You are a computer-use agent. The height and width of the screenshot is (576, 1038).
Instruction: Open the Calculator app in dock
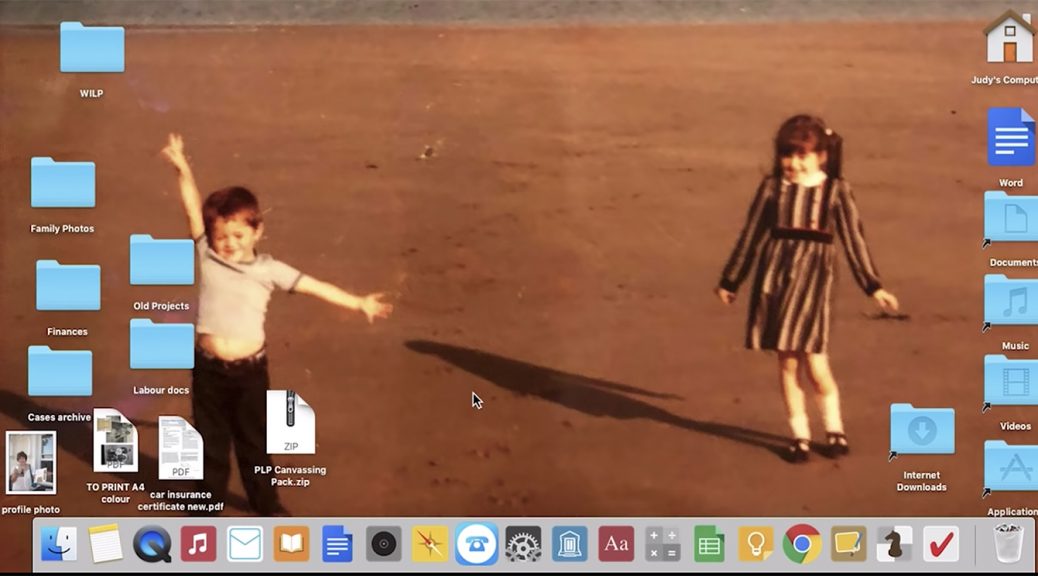coord(662,544)
